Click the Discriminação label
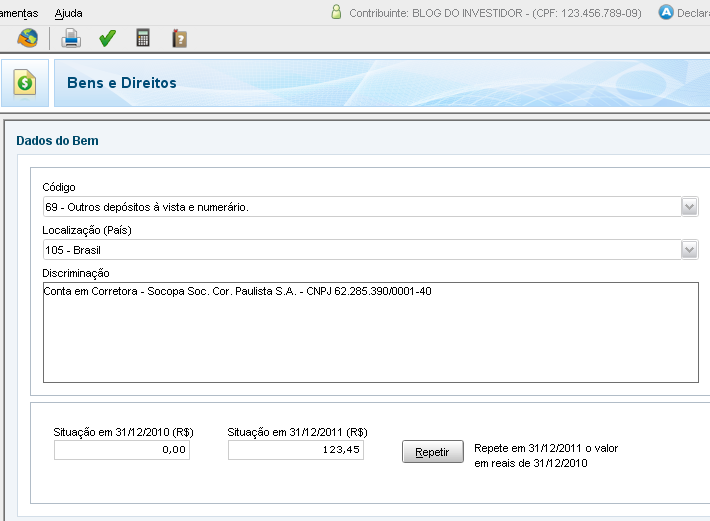The width and height of the screenshot is (710, 521). pyautogui.click(x=76, y=273)
